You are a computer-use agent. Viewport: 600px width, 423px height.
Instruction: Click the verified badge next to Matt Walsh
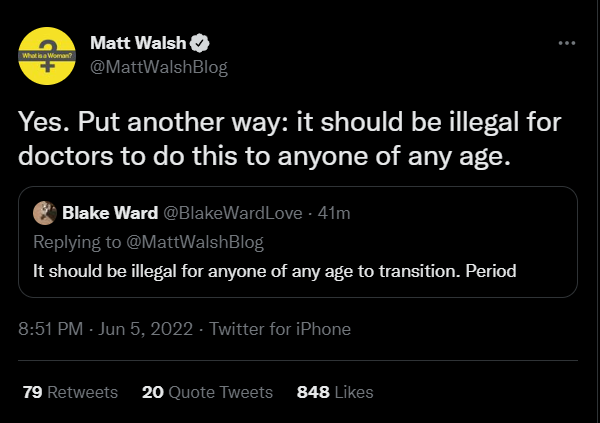200,45
